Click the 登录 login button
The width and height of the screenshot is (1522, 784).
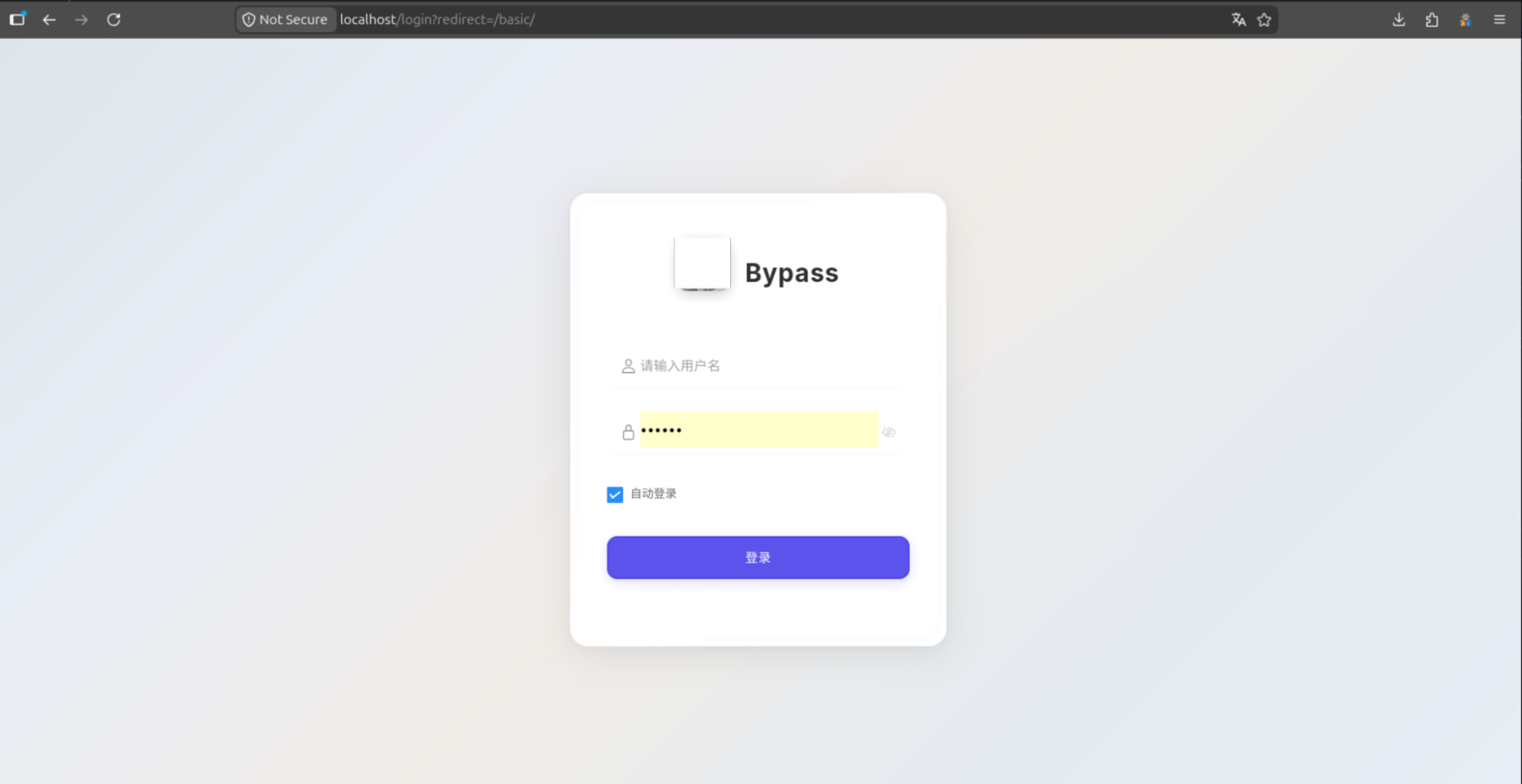(x=758, y=557)
